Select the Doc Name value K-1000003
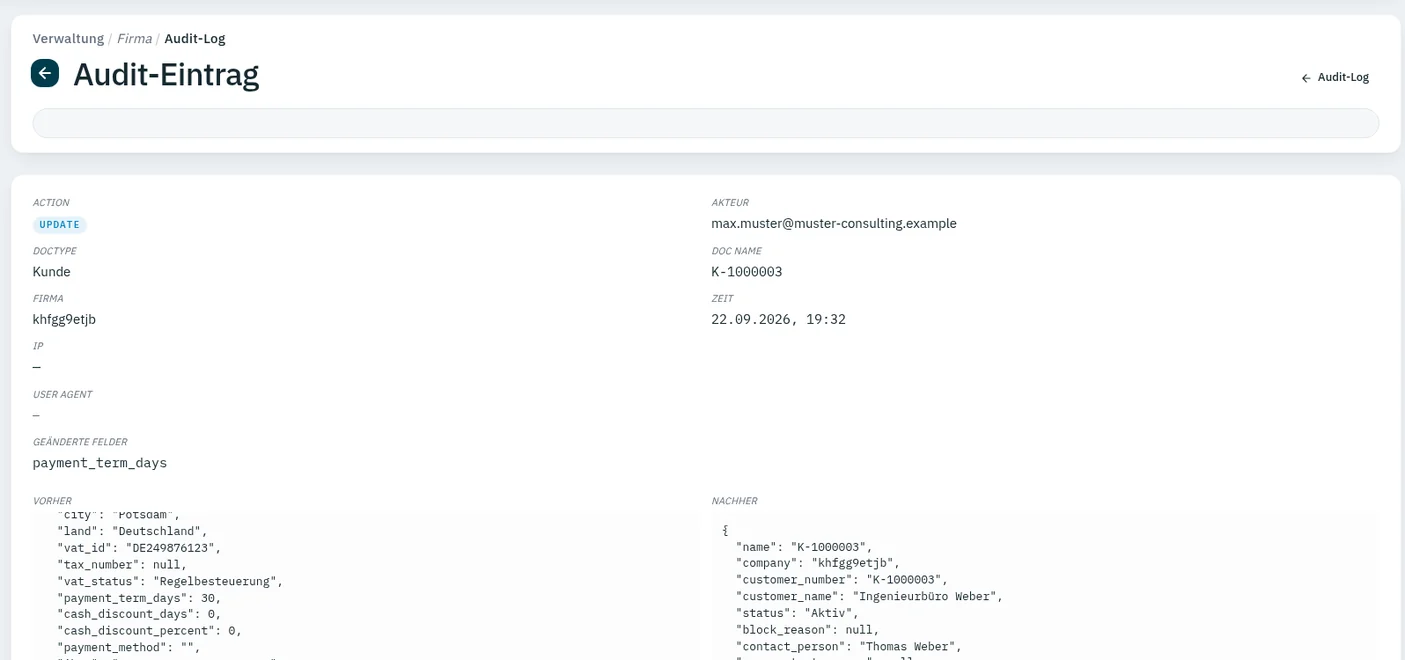Screen dimensions: 1405x660 pos(747,272)
